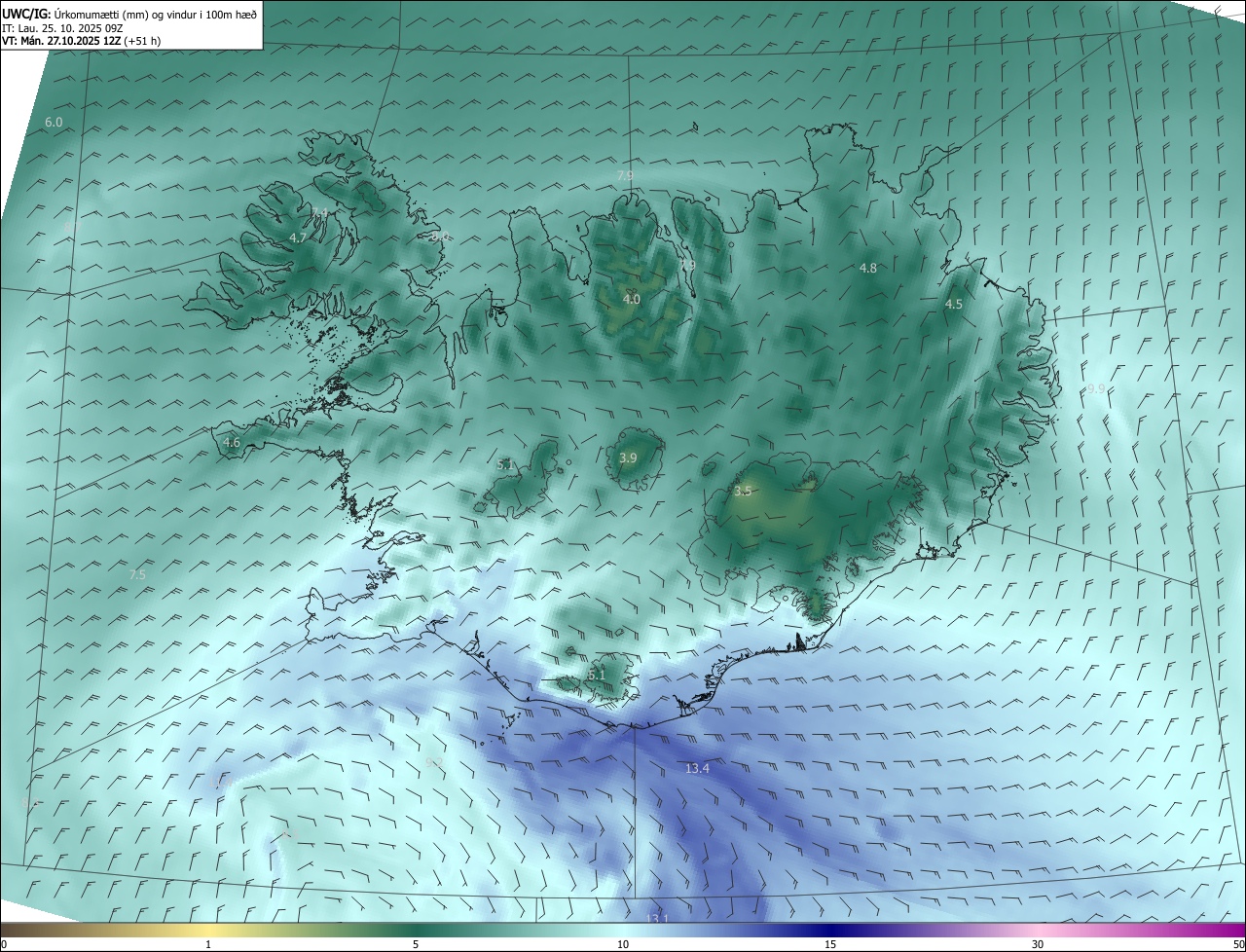Click the 4.8 value label
Viewport: 1246px width, 952px height.
point(868,269)
